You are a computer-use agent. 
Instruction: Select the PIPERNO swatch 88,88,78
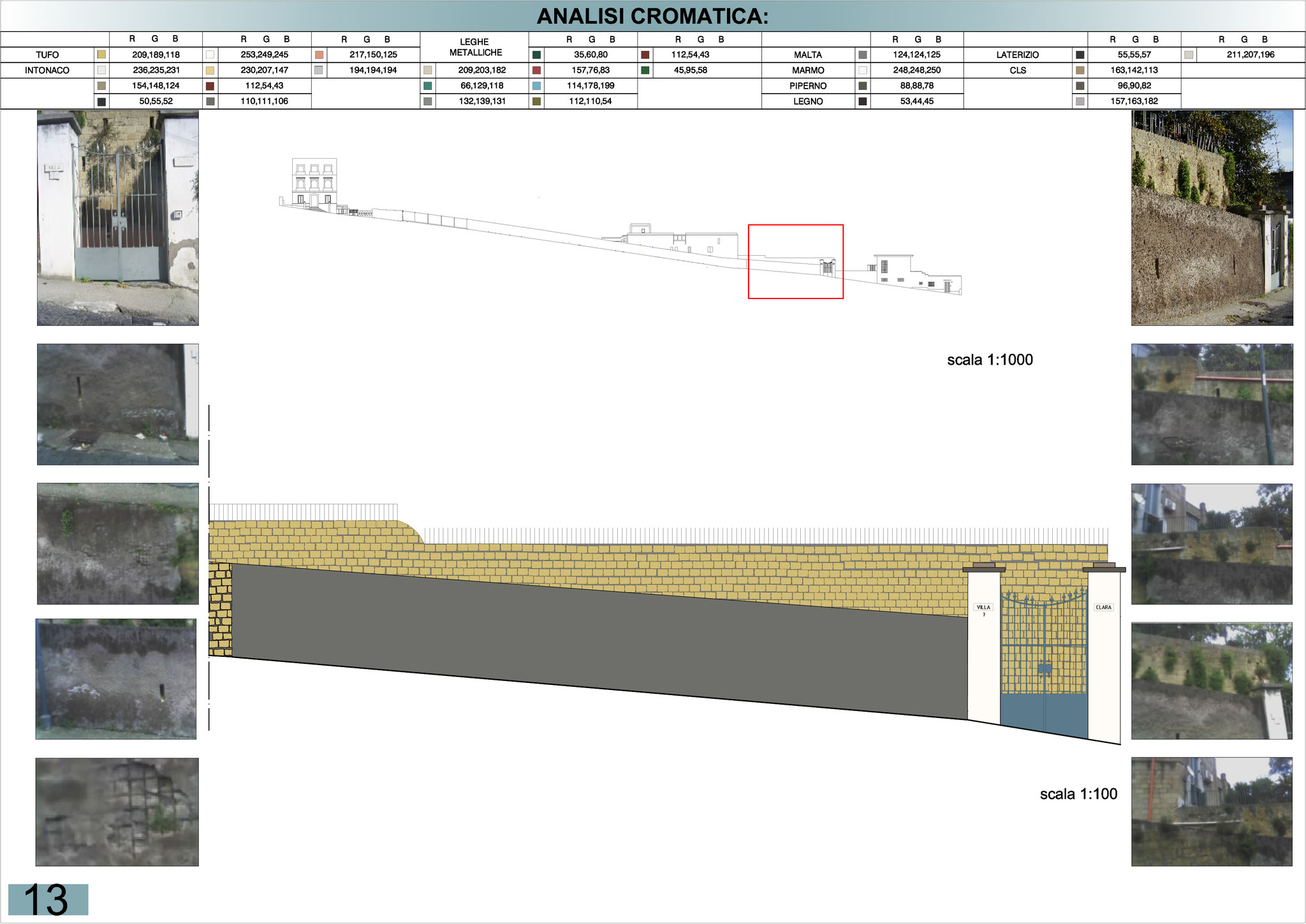click(863, 85)
